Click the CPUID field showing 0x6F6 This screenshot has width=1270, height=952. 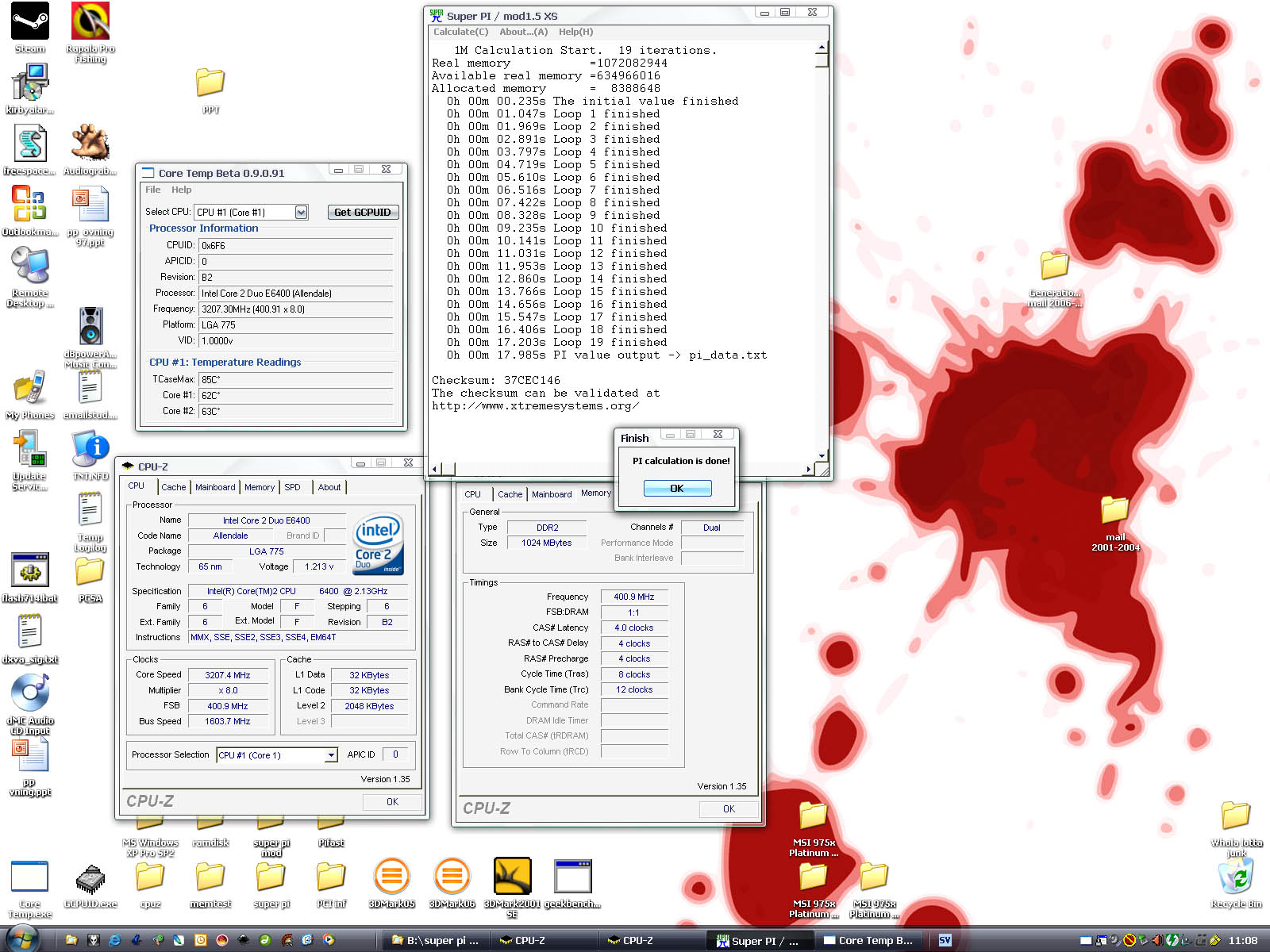pyautogui.click(x=295, y=246)
